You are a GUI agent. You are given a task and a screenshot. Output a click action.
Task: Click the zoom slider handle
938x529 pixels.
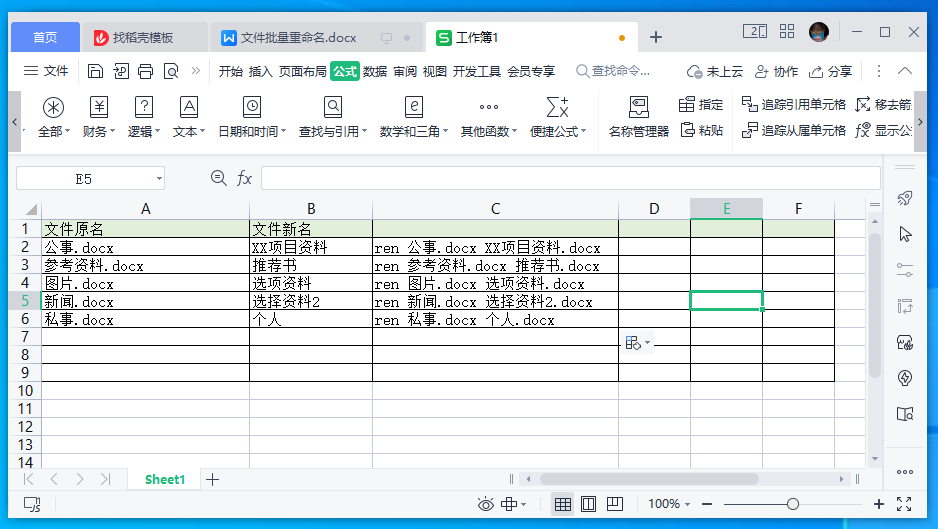click(x=792, y=504)
